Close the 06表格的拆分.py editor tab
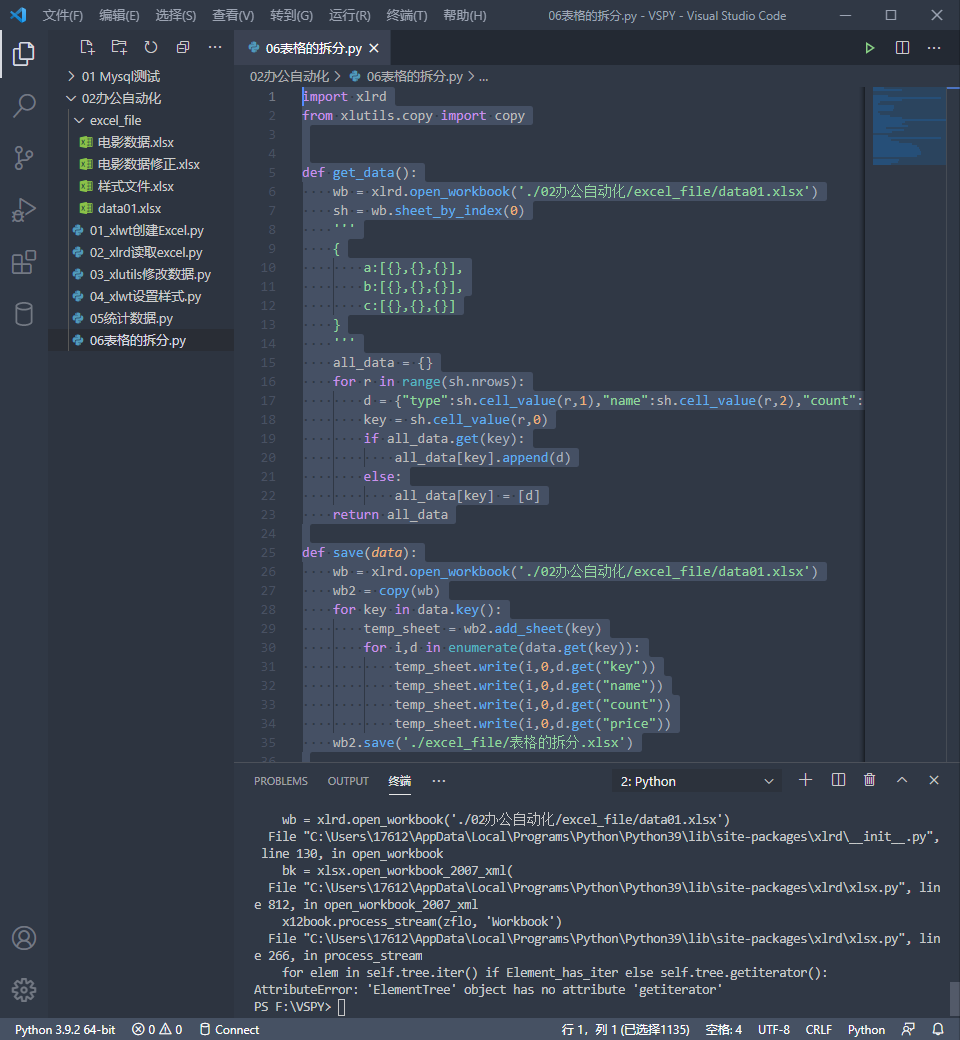The height and width of the screenshot is (1040, 960). pos(374,48)
